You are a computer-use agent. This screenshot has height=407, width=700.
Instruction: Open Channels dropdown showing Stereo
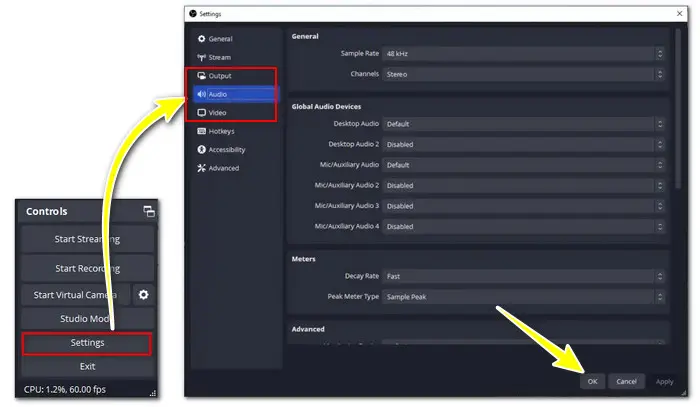click(523, 74)
